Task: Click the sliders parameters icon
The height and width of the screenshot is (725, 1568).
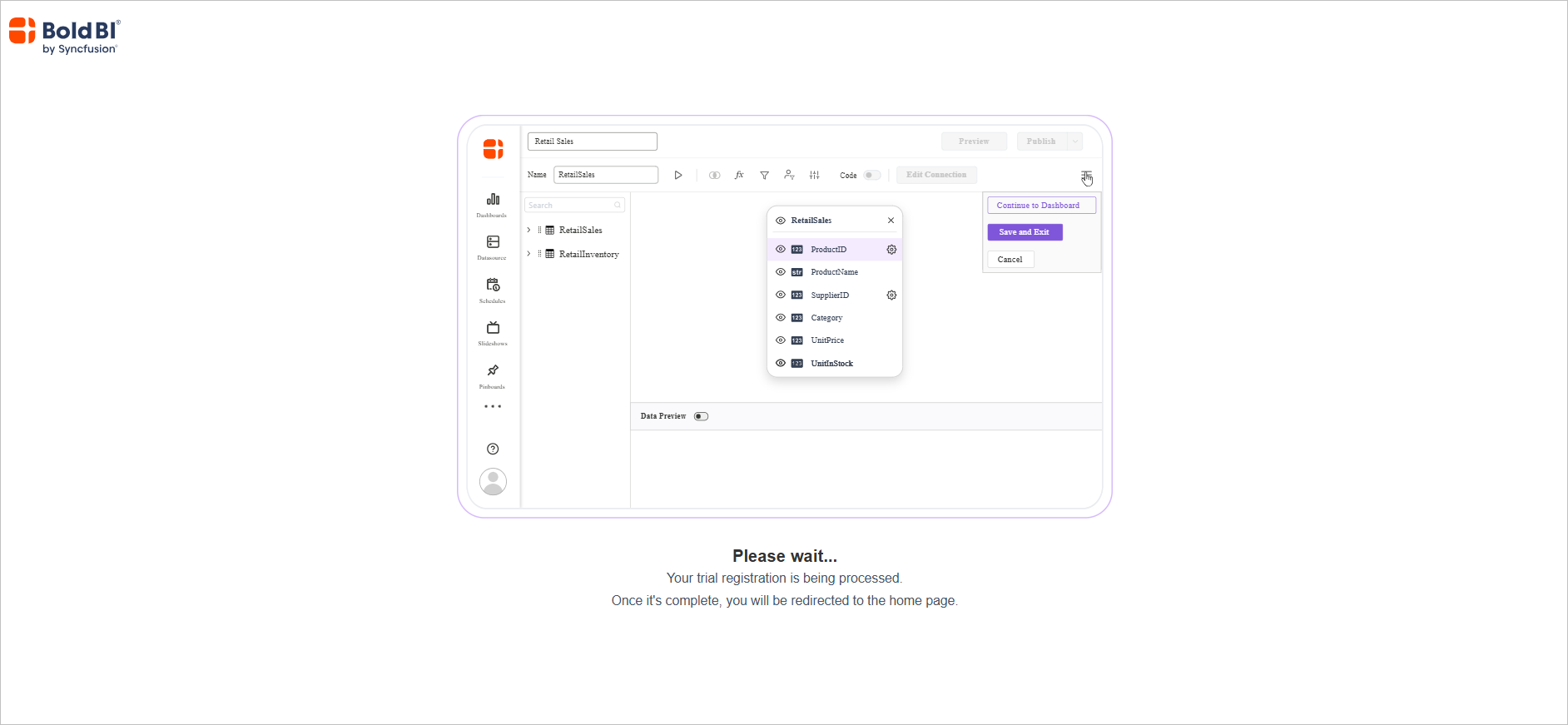Action: point(815,175)
